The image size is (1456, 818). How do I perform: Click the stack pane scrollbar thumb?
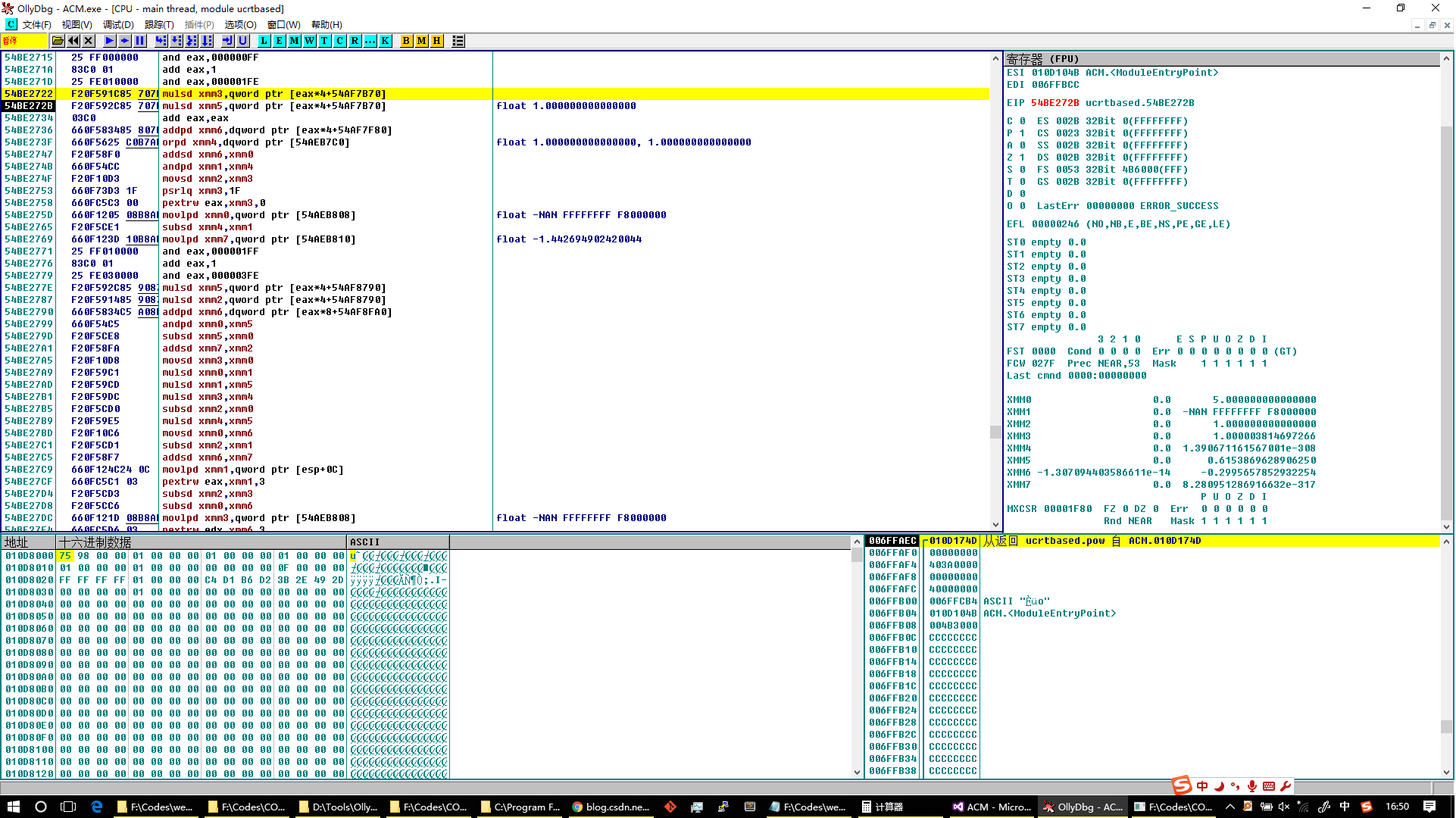point(1446,726)
